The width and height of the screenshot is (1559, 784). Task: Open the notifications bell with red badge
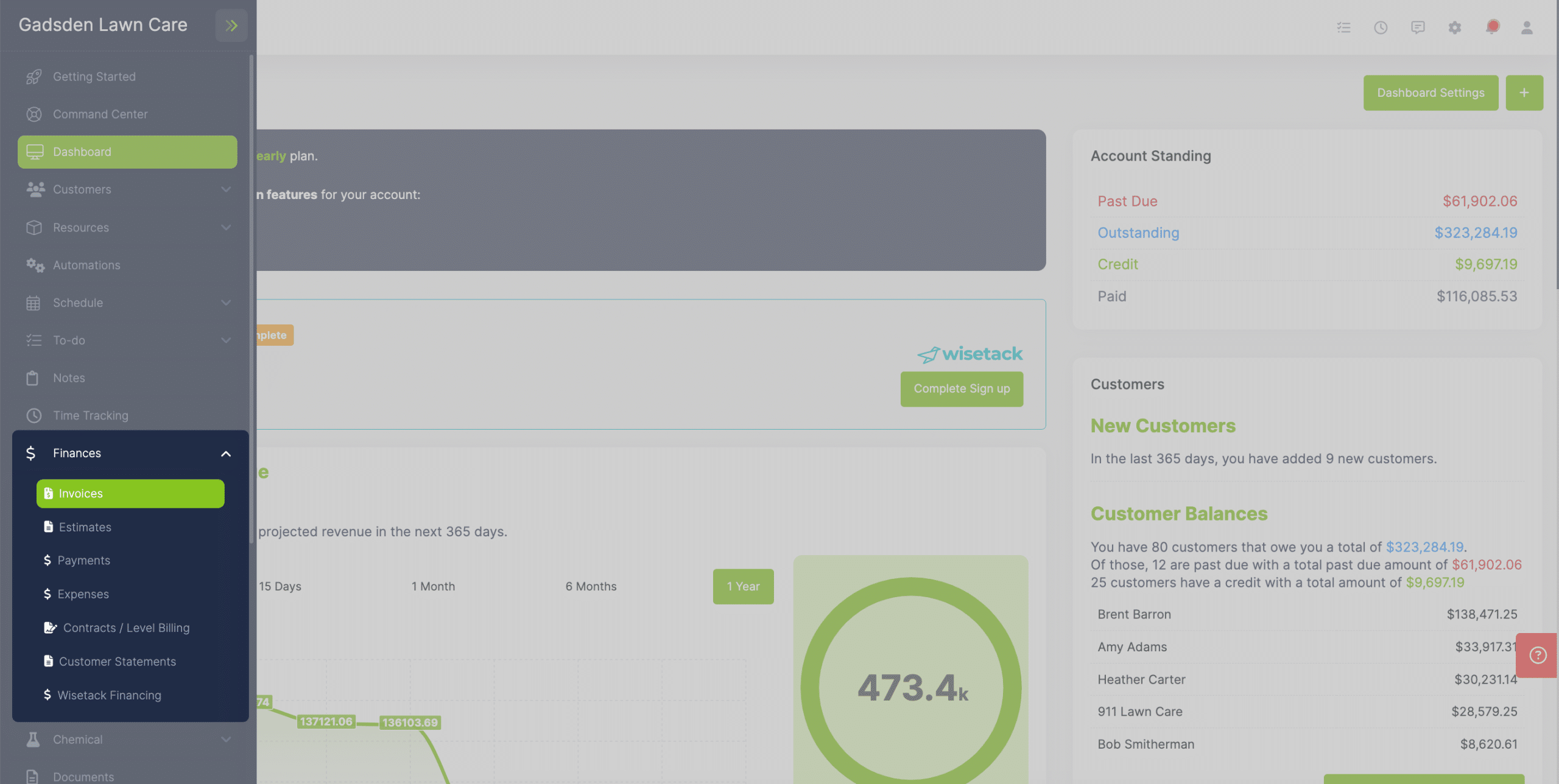point(1492,27)
